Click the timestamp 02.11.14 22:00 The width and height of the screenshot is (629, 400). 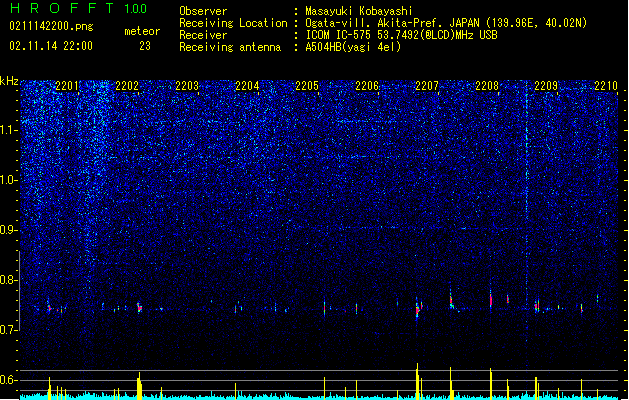(x=51, y=46)
